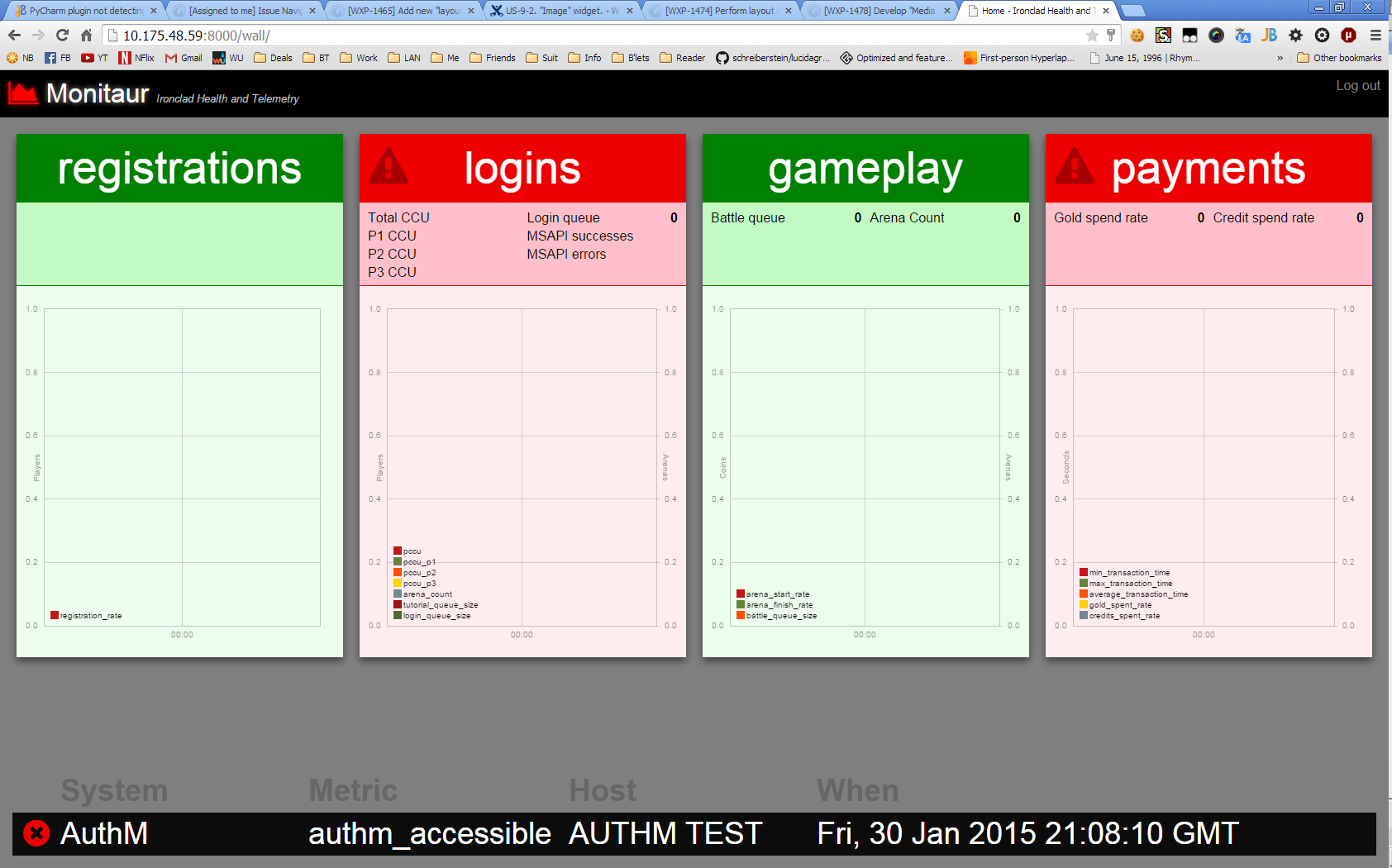Viewport: 1392px width, 868px height.
Task: Reload the page
Action: click(x=62, y=36)
